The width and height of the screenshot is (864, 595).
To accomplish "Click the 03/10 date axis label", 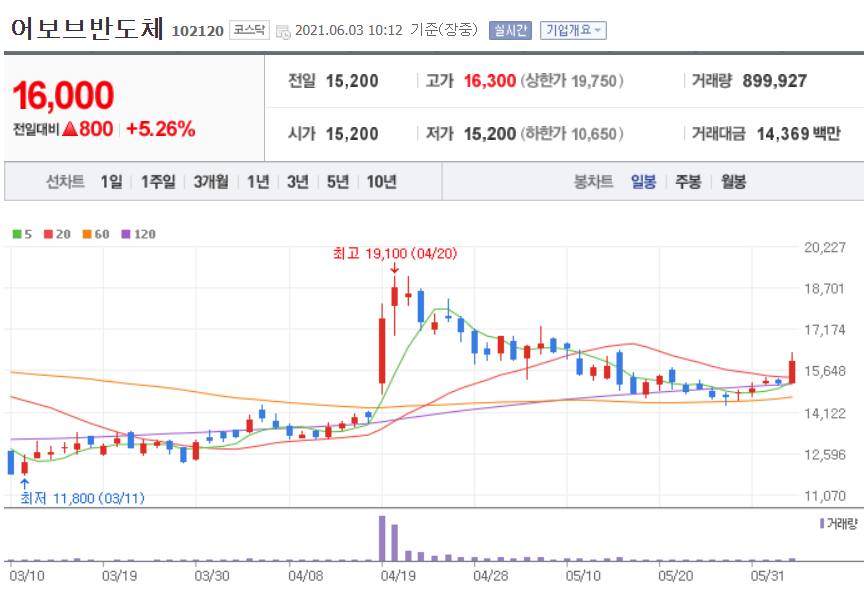I will click(27, 576).
